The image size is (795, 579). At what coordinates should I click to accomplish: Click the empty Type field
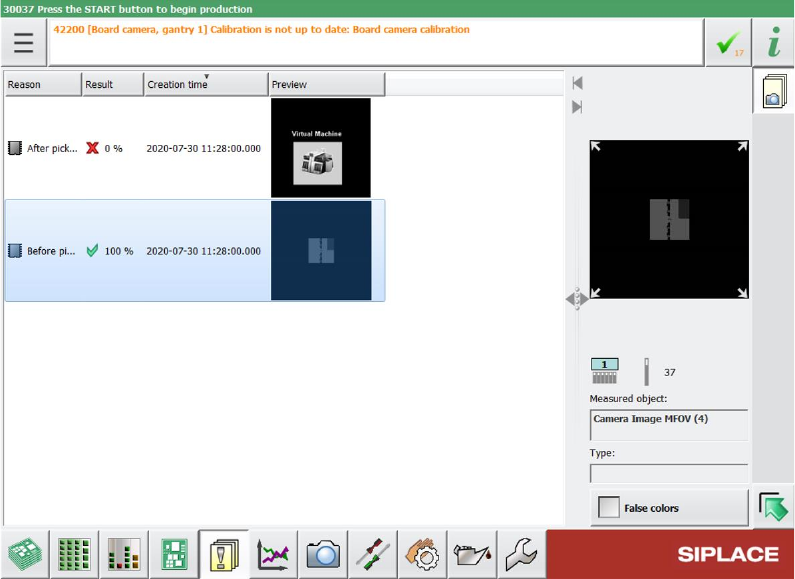pos(669,473)
